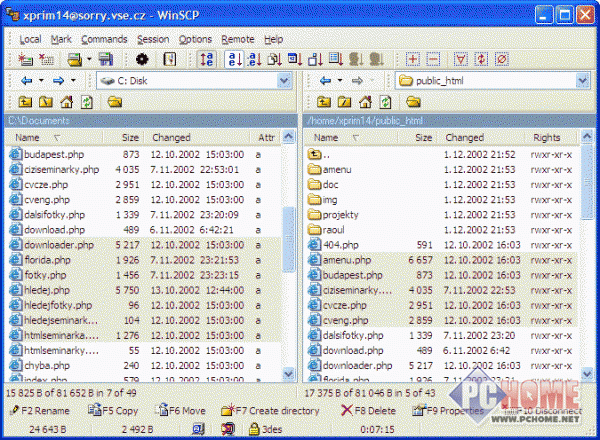Screen dimensions: 600x440
Task: Expand local forward history dropdown
Action: [73, 81]
